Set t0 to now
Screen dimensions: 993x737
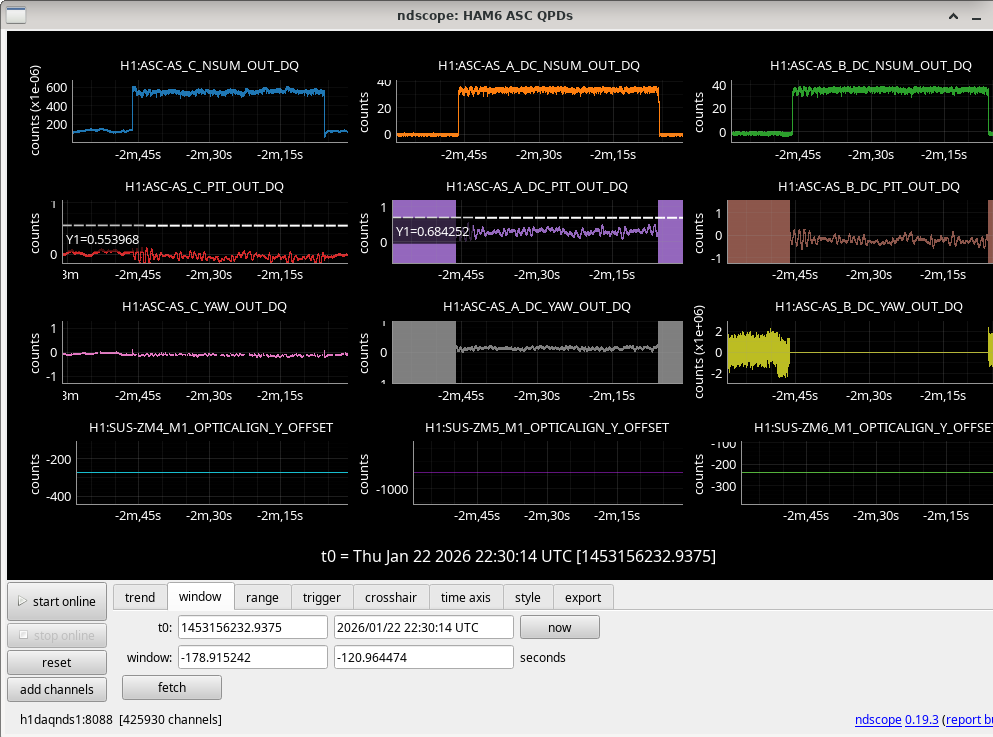point(559,627)
